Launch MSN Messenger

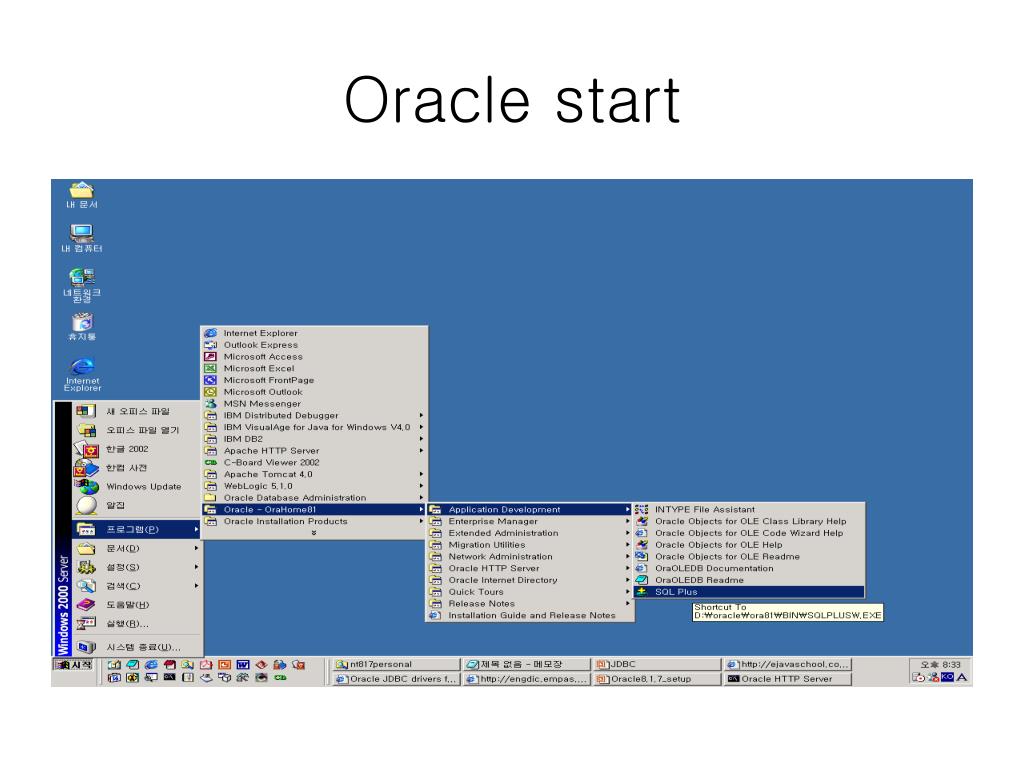coord(314,404)
